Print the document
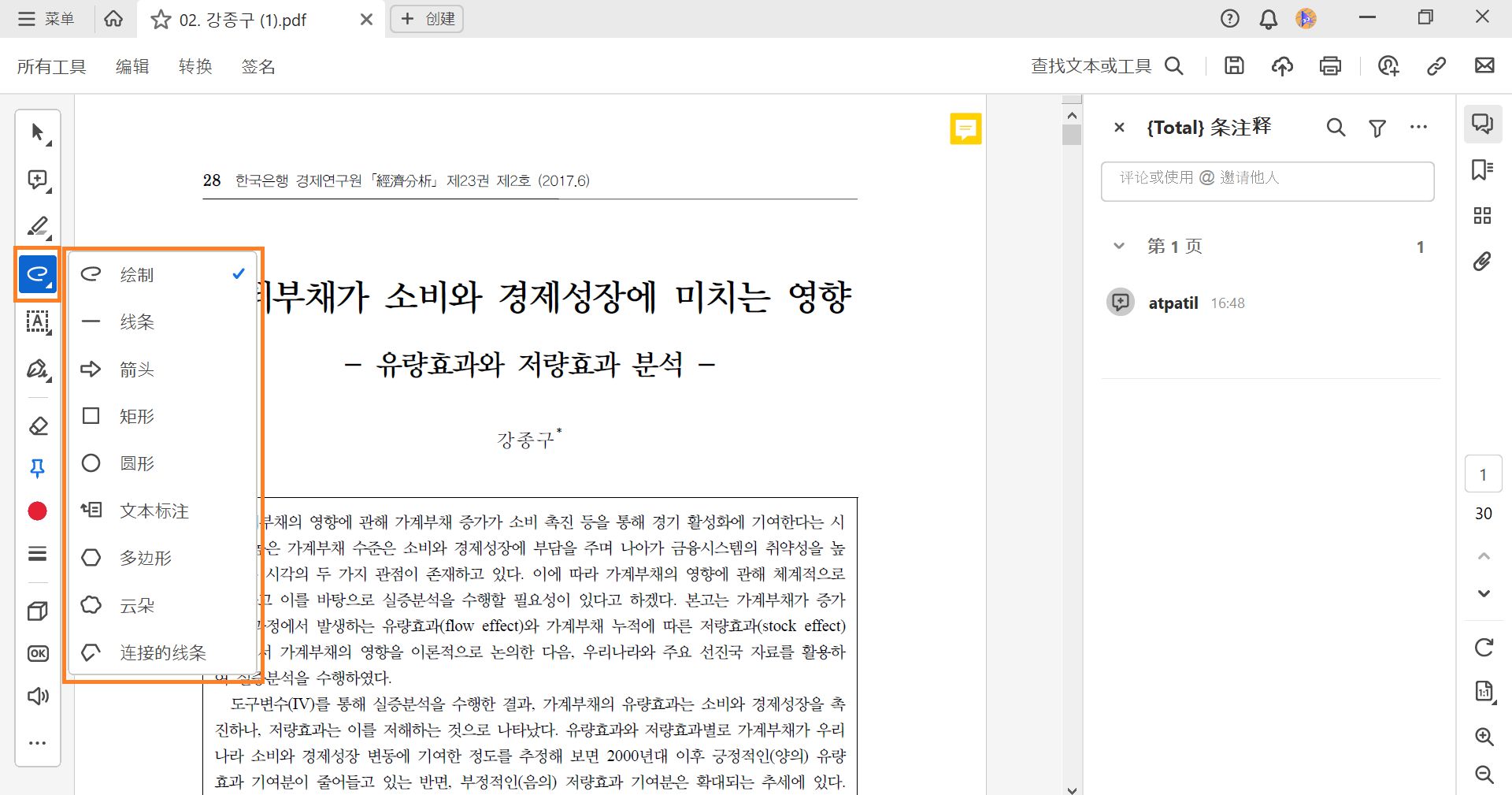 click(x=1330, y=66)
